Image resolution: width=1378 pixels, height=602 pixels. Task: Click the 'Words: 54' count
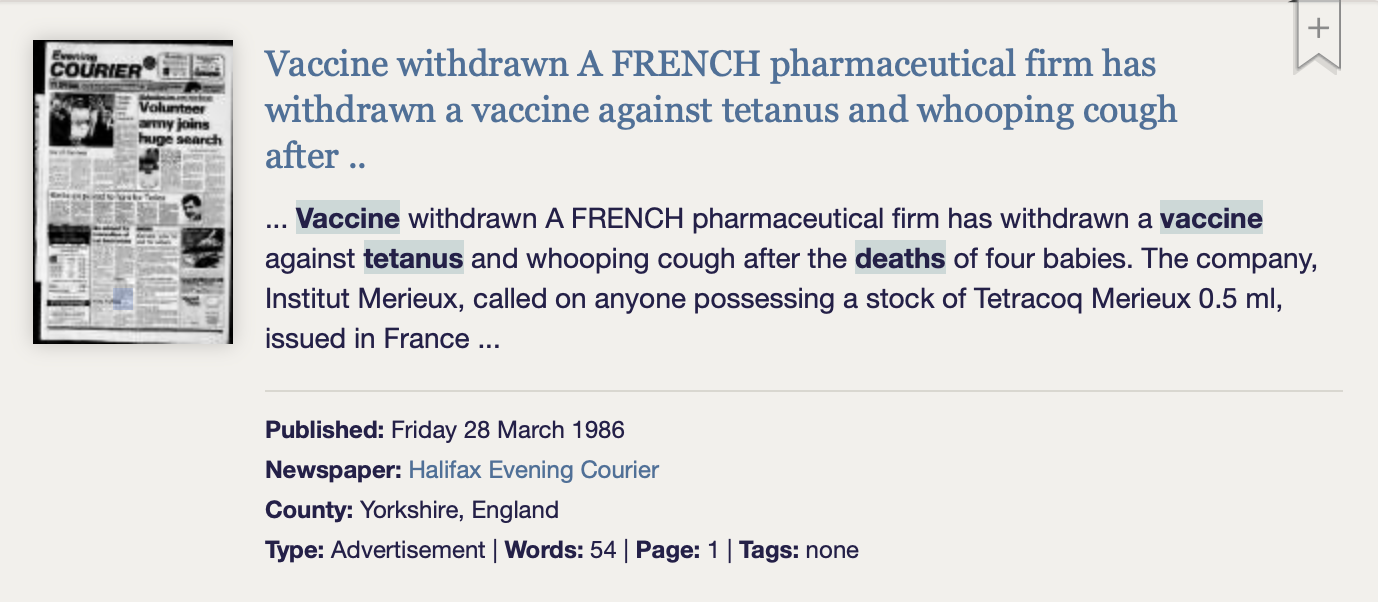pos(560,550)
